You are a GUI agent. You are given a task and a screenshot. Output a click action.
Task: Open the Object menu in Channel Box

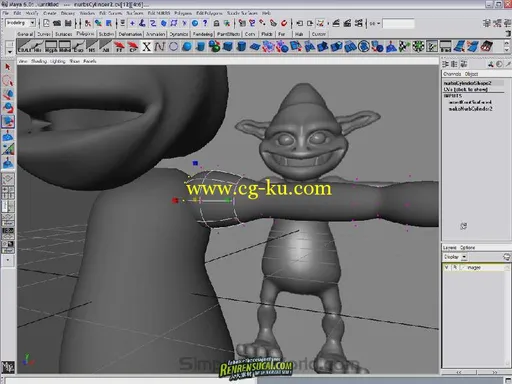point(471,74)
